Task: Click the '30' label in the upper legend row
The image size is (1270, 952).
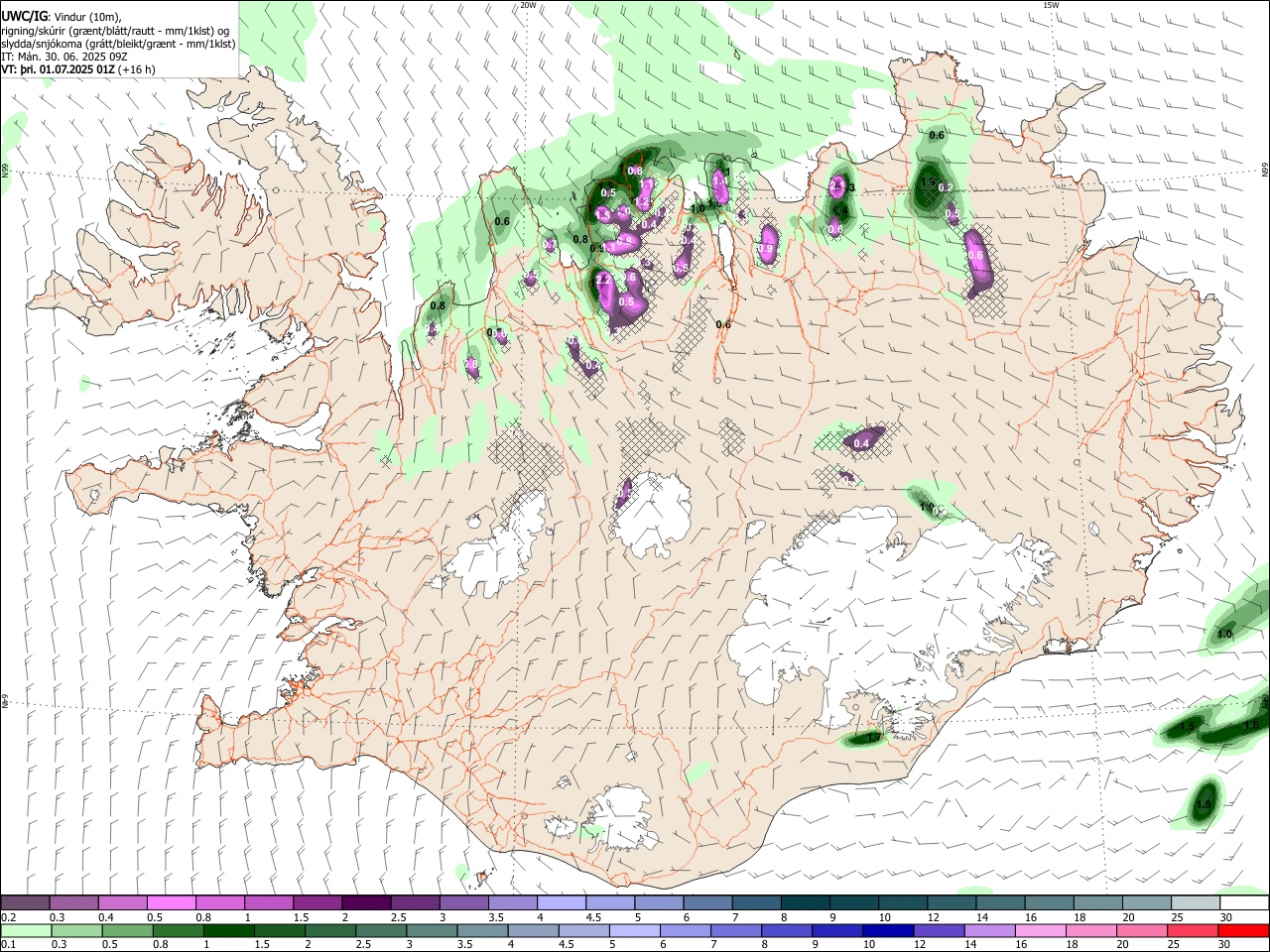Action: (1225, 917)
